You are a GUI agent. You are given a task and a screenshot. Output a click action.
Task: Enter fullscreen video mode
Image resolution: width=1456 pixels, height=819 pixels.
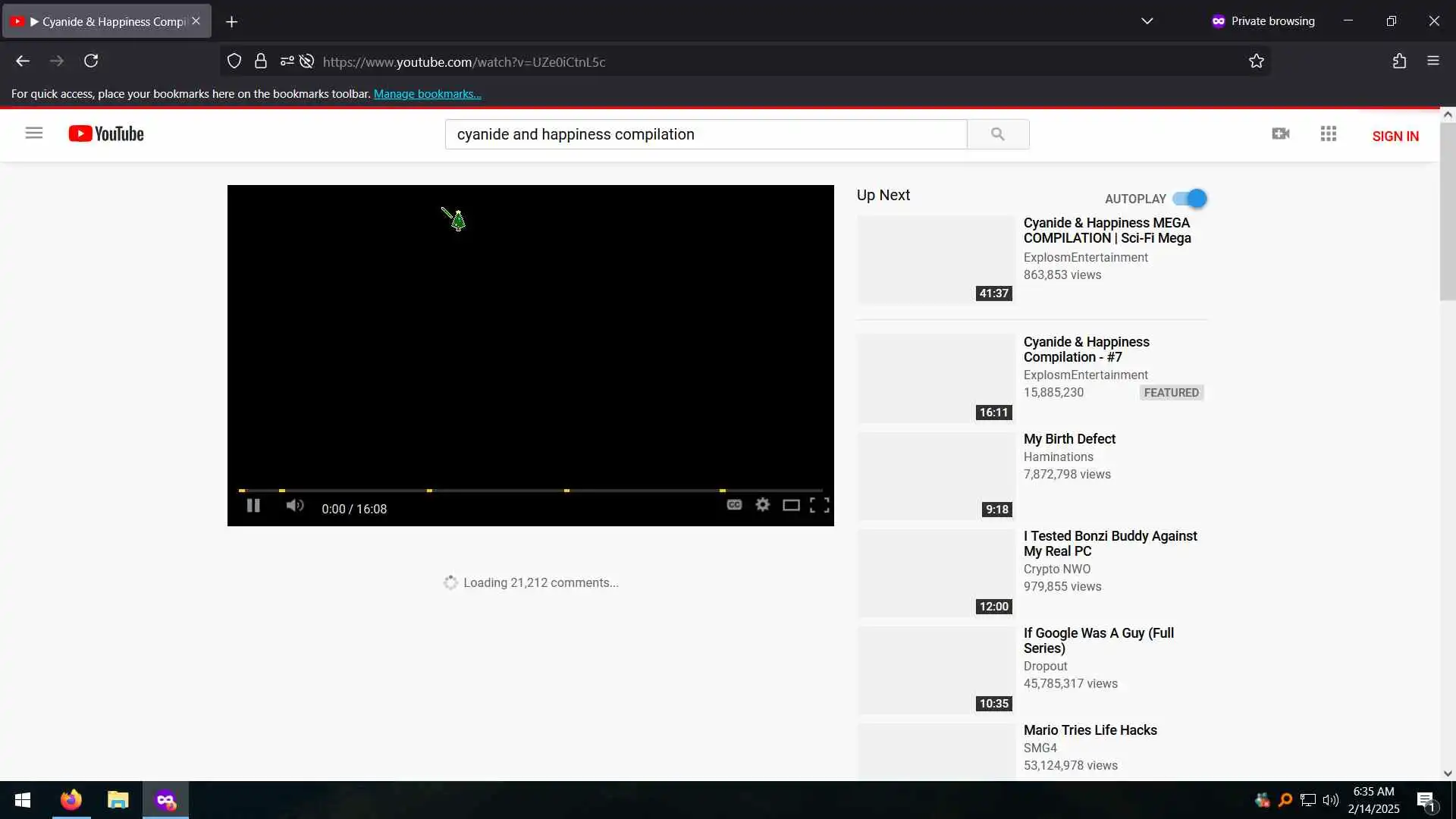click(820, 505)
